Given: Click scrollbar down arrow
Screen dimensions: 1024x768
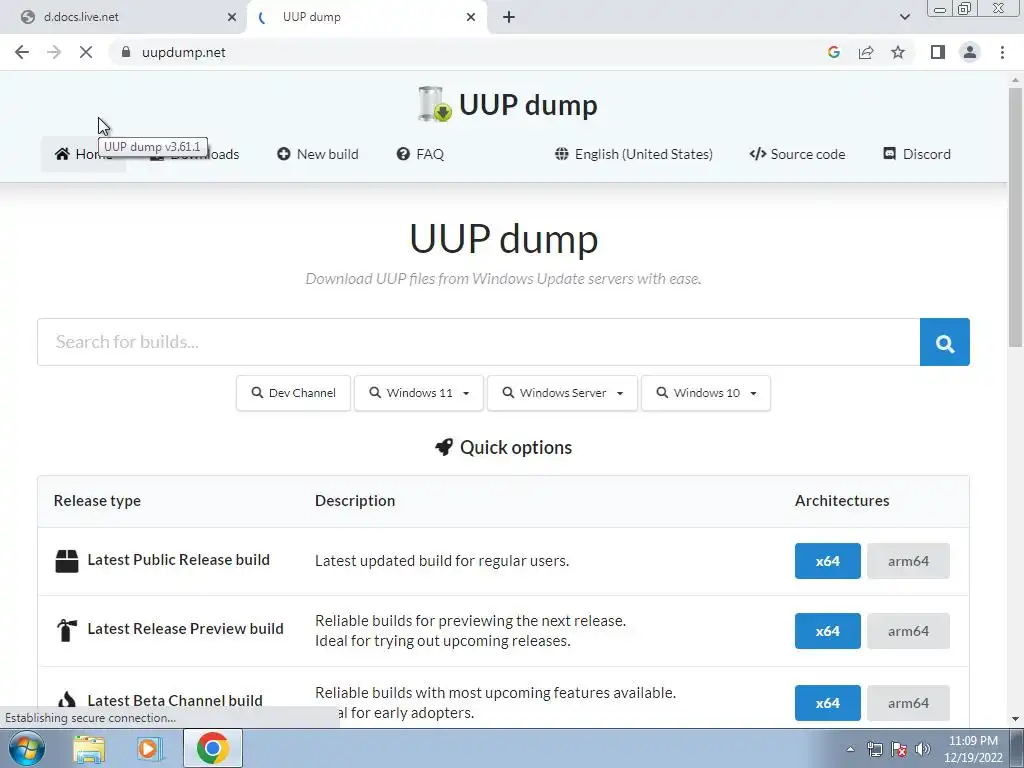Looking at the screenshot, I should [x=1015, y=719].
